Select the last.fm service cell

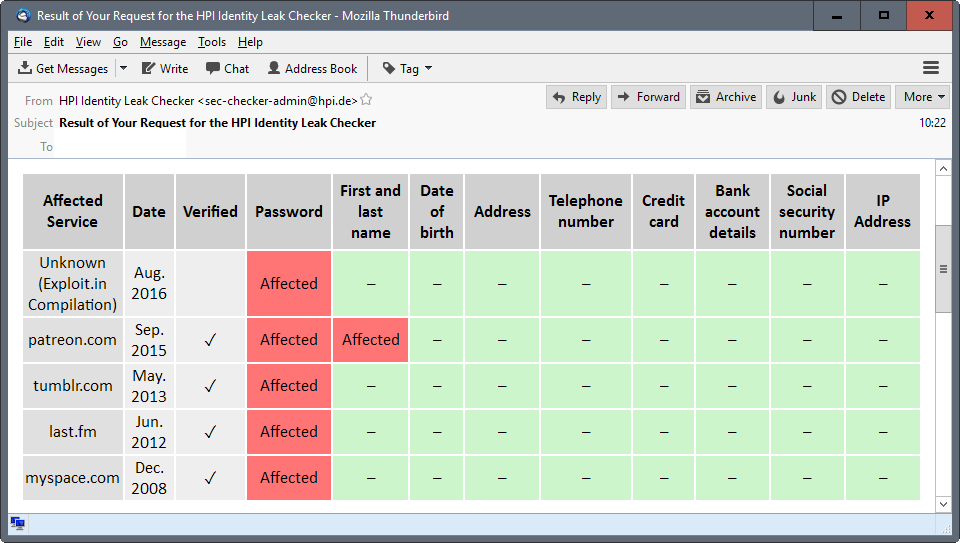[x=73, y=432]
